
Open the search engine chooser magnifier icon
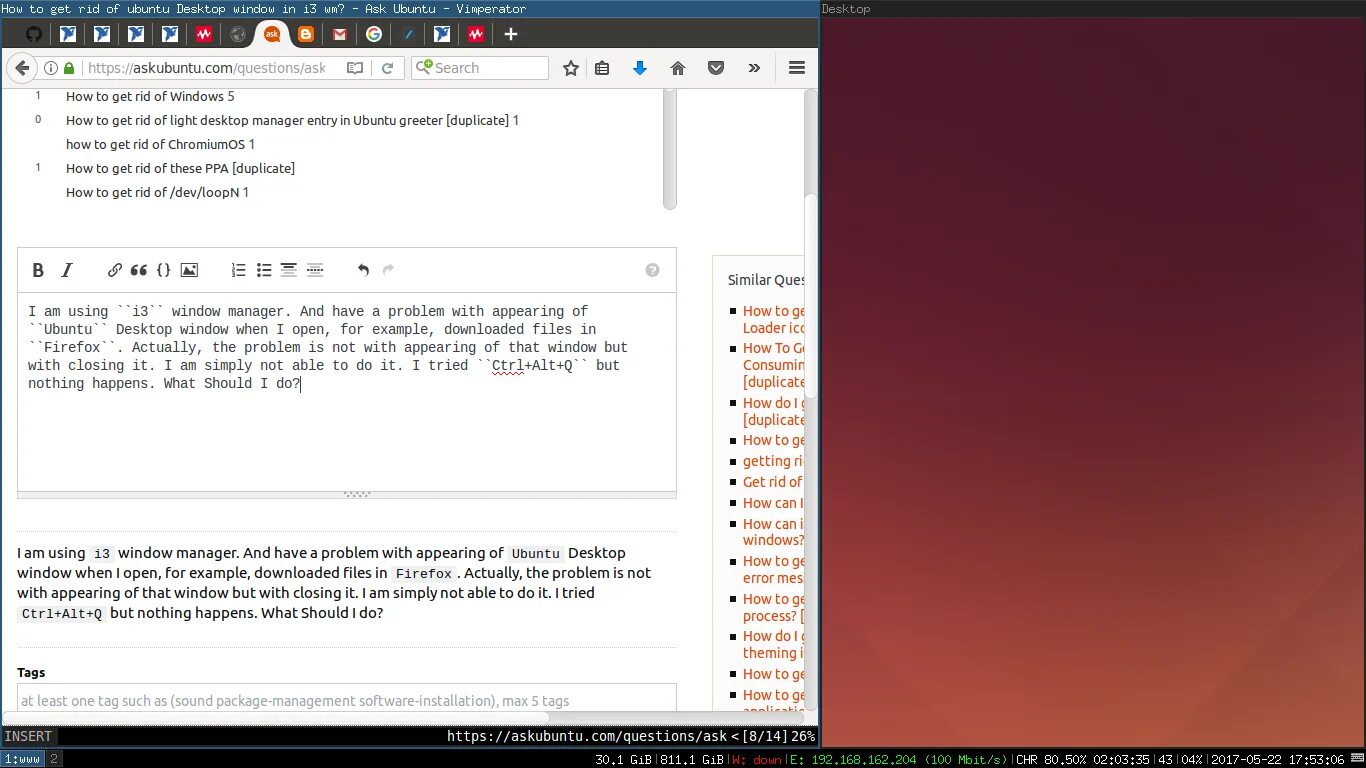coord(424,67)
